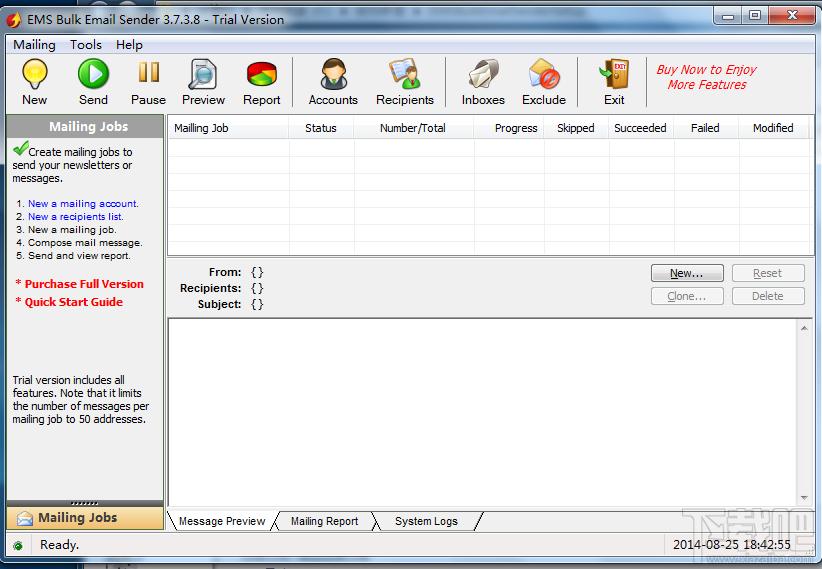Click the From: field label

tap(225, 272)
